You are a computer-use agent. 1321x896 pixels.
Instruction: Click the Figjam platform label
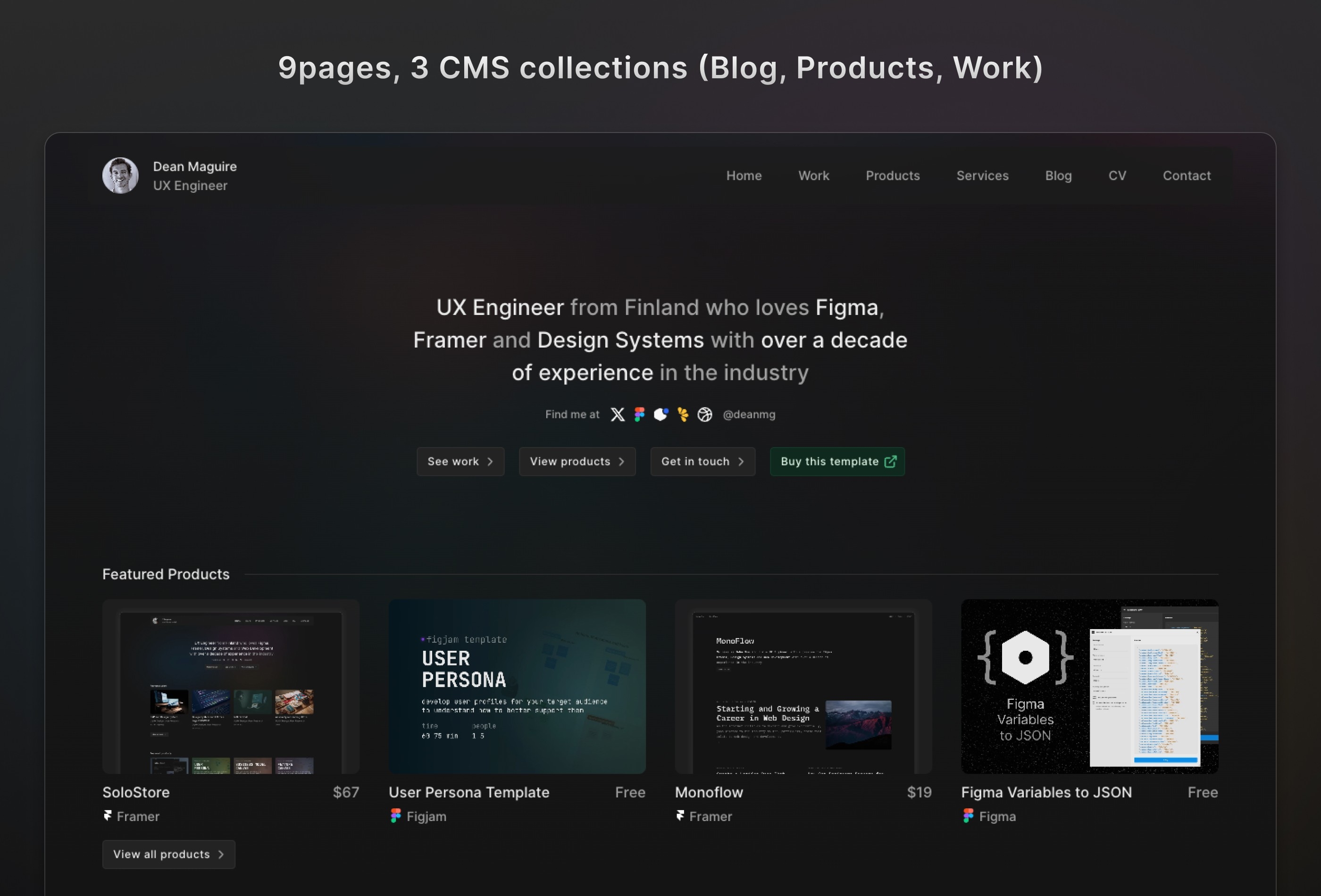[x=426, y=816]
